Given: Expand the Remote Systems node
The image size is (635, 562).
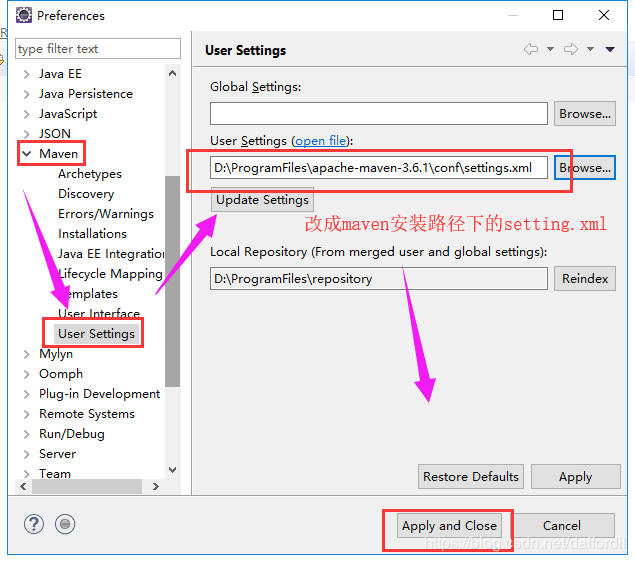Looking at the screenshot, I should click(27, 414).
